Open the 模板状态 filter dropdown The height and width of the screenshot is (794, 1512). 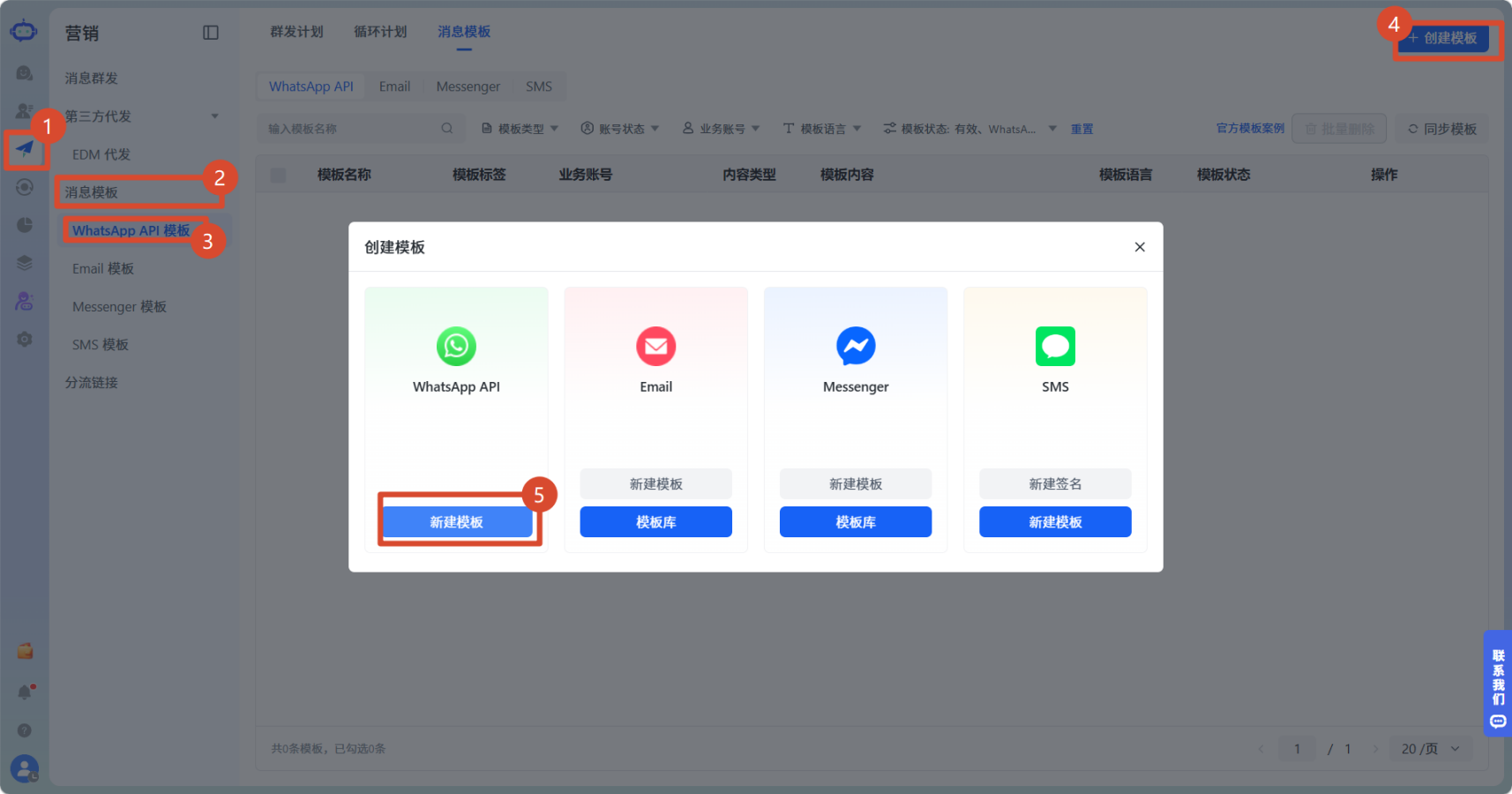tap(970, 129)
